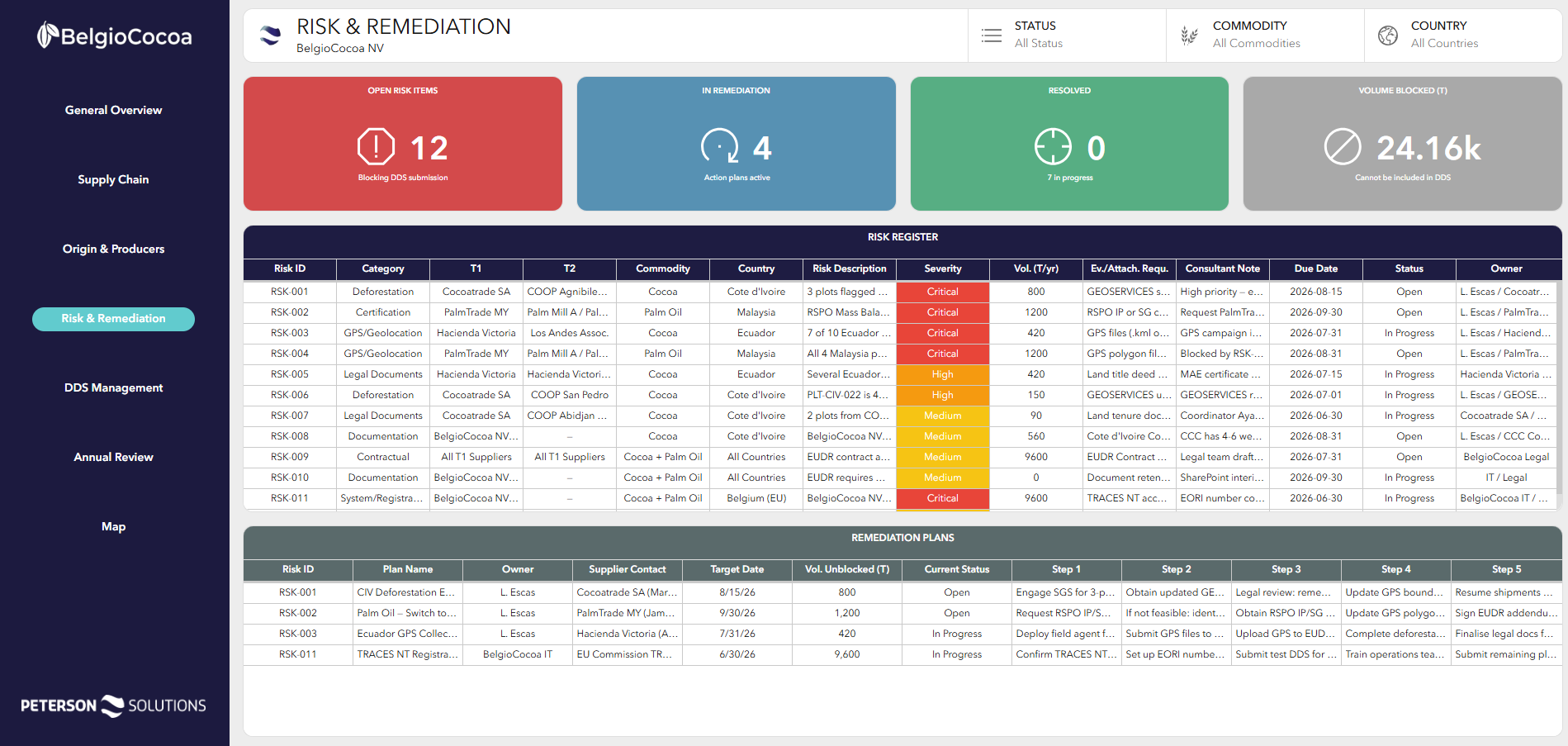Click the Critical severity cell for RSK-001
This screenshot has height=746, width=1568.
coord(943,292)
